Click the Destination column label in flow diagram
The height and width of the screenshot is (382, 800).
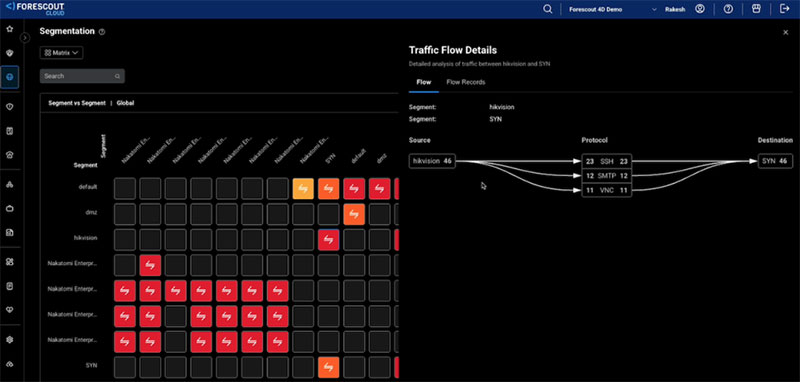pos(775,140)
